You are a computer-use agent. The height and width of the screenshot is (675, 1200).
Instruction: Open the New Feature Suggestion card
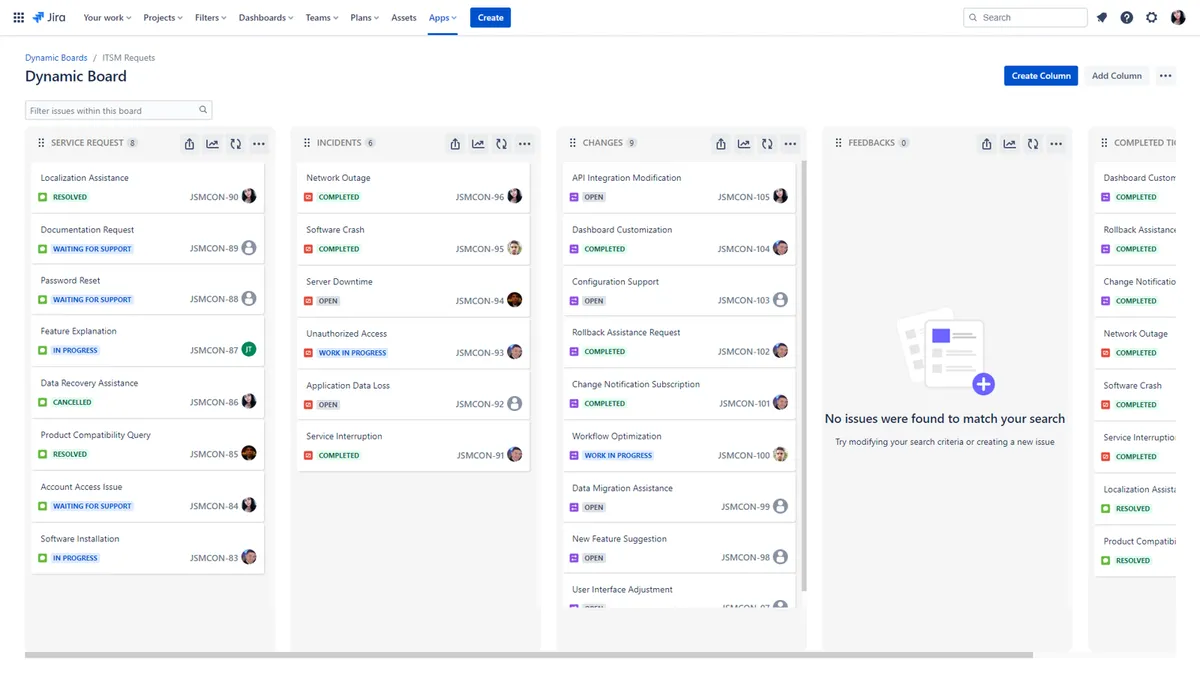680,548
